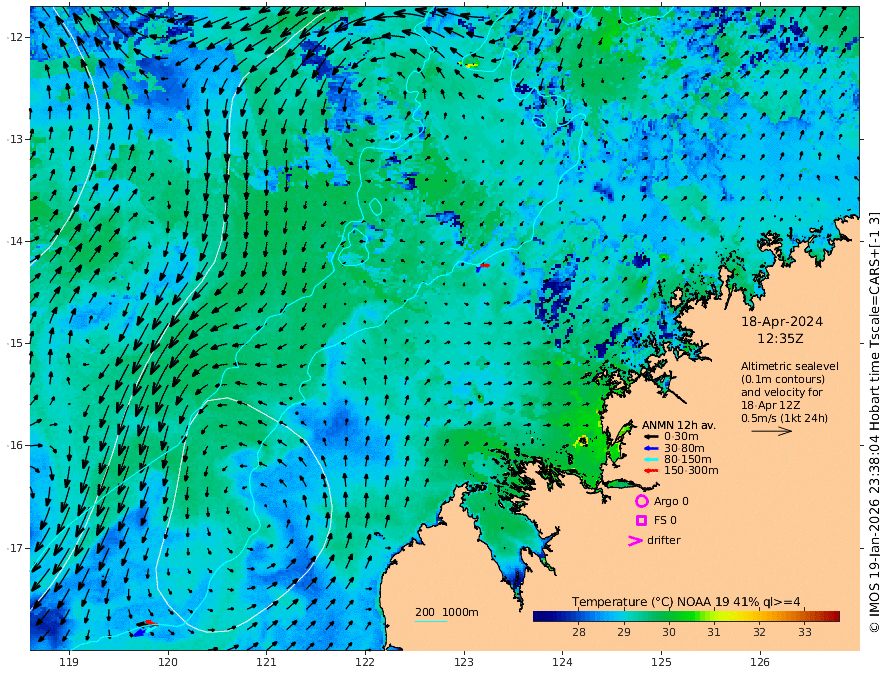Click the latitude axis label -13
Image resolution: width=880 pixels, height=680 pixels.
click(x=15, y=139)
